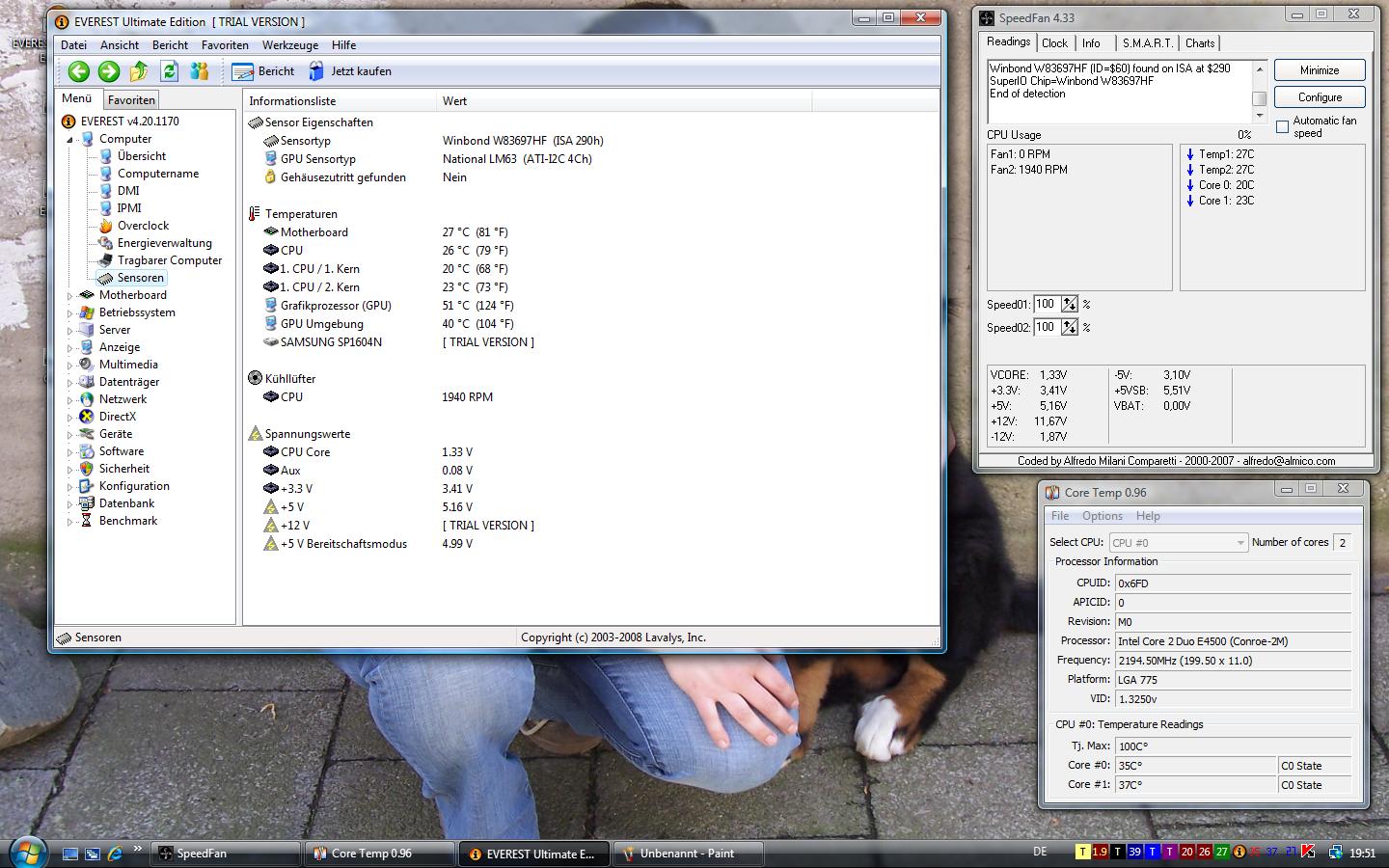Open the Favoriten menu in menu bar
Image resolution: width=1389 pixels, height=868 pixels.
coord(225,45)
